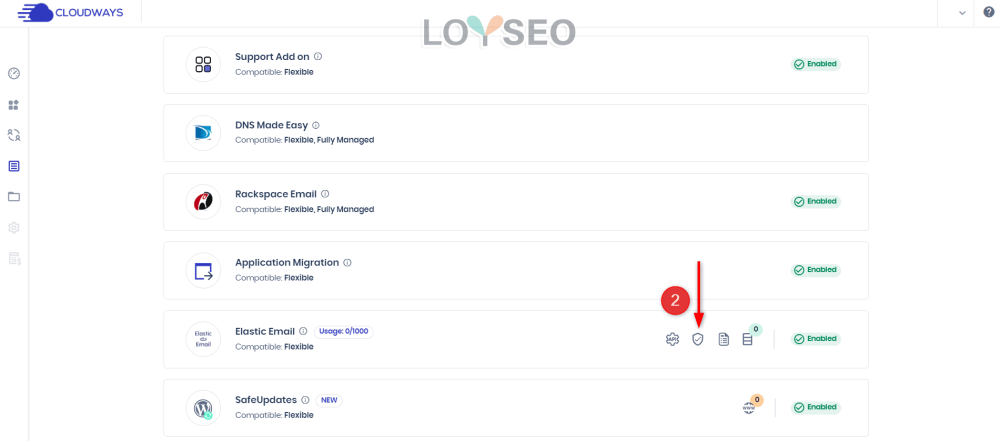Click the Rackspace Email title
Viewport: 1000px width, 441px height.
pos(276,193)
